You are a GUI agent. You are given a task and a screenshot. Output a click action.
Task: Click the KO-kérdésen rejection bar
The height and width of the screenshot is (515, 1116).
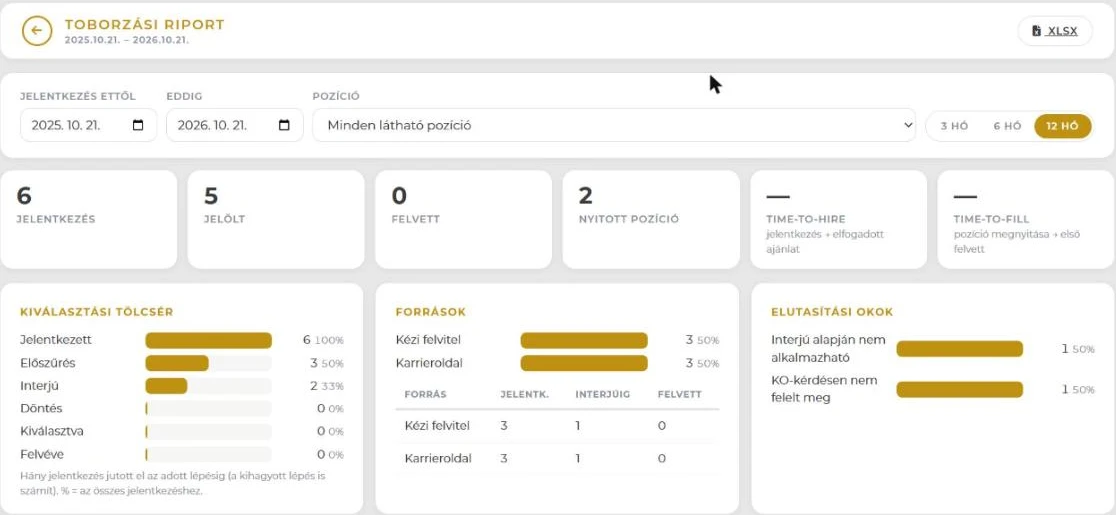click(959, 389)
